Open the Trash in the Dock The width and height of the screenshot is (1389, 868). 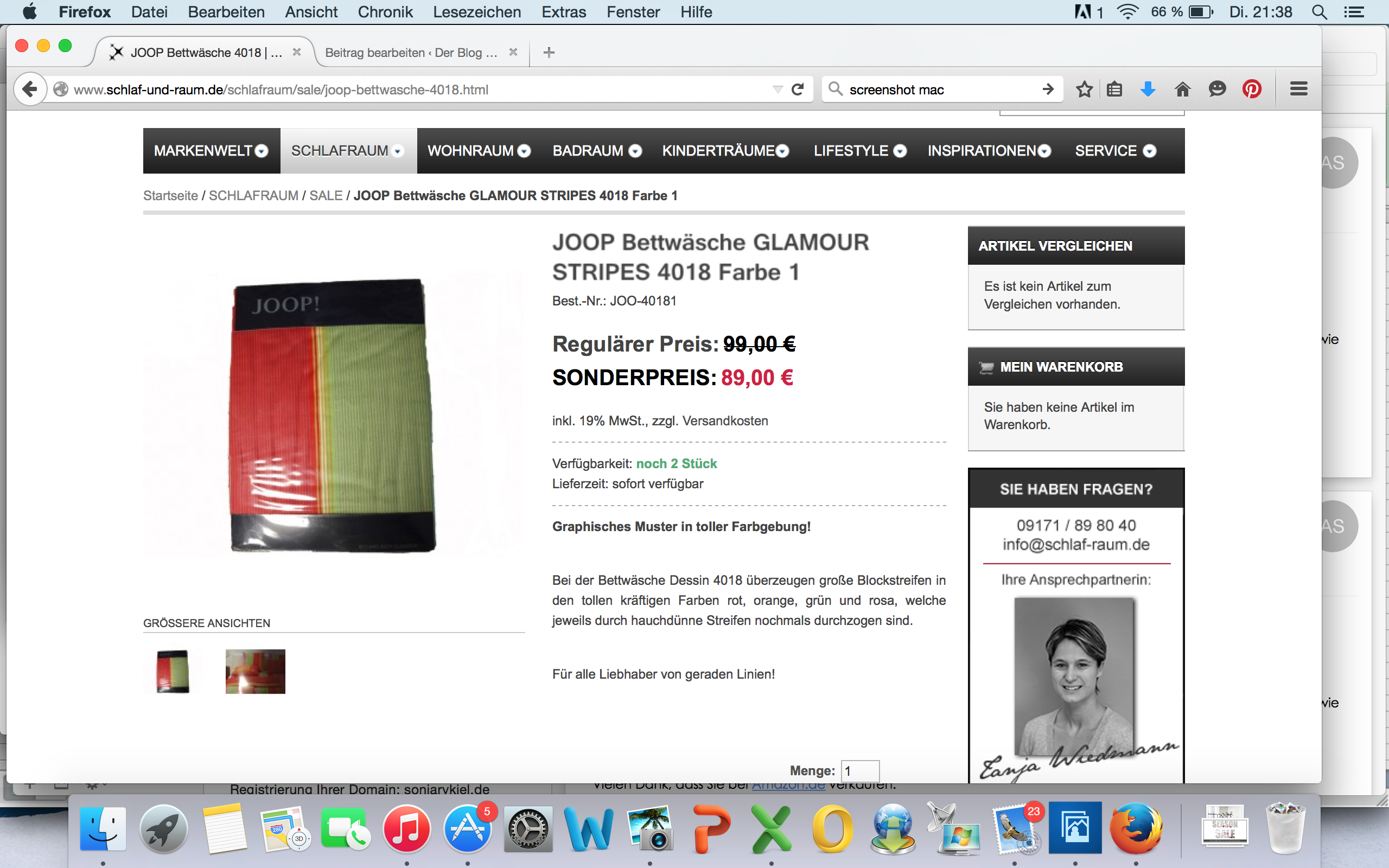1286,828
